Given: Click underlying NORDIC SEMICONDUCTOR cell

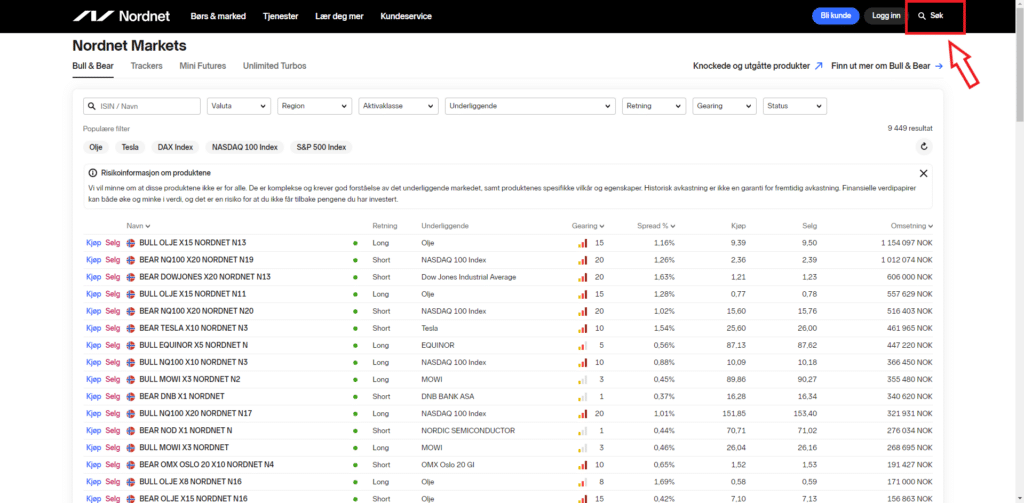Looking at the screenshot, I should (x=468, y=430).
